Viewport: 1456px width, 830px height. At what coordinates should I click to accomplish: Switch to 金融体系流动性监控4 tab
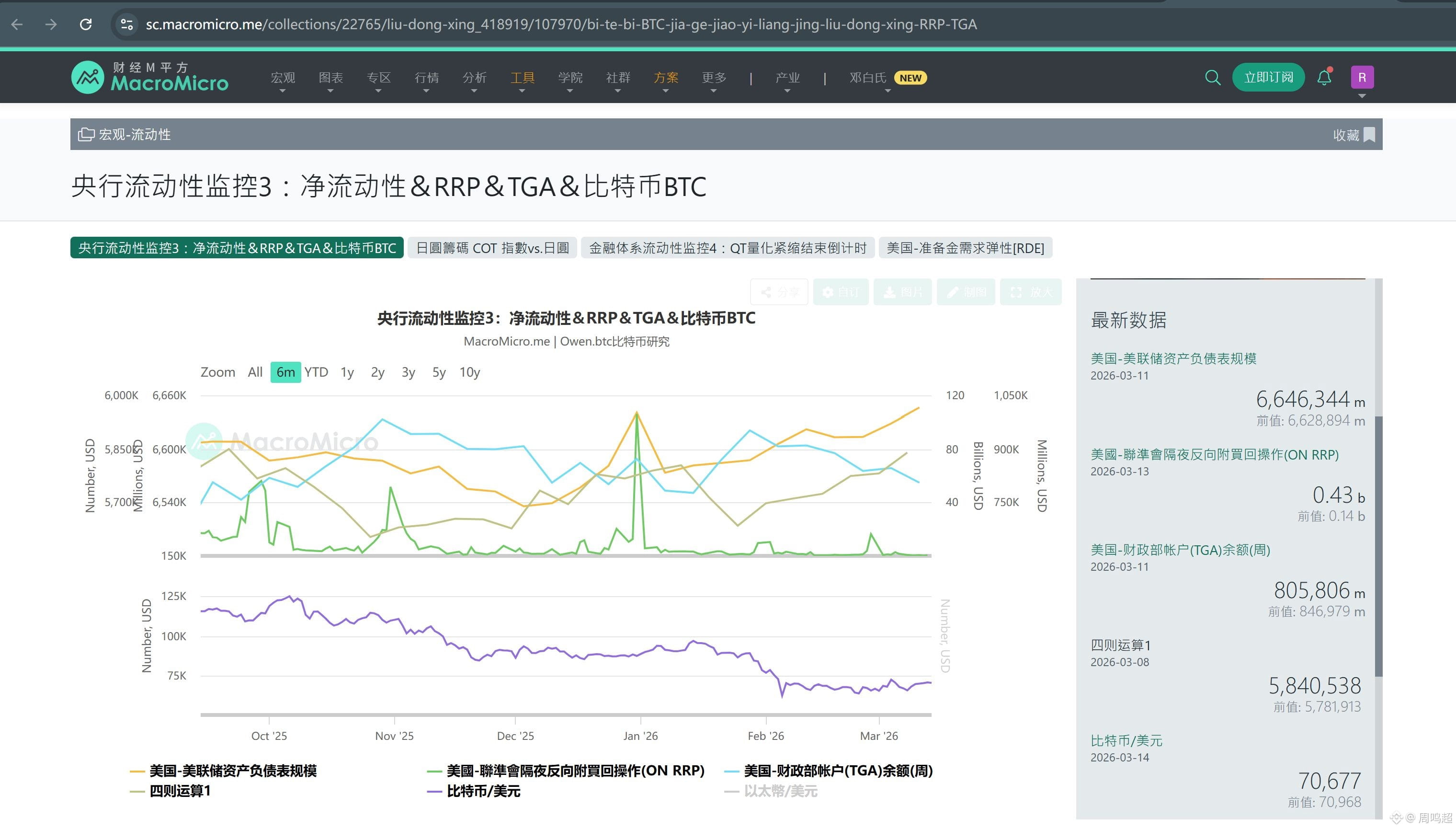point(728,248)
